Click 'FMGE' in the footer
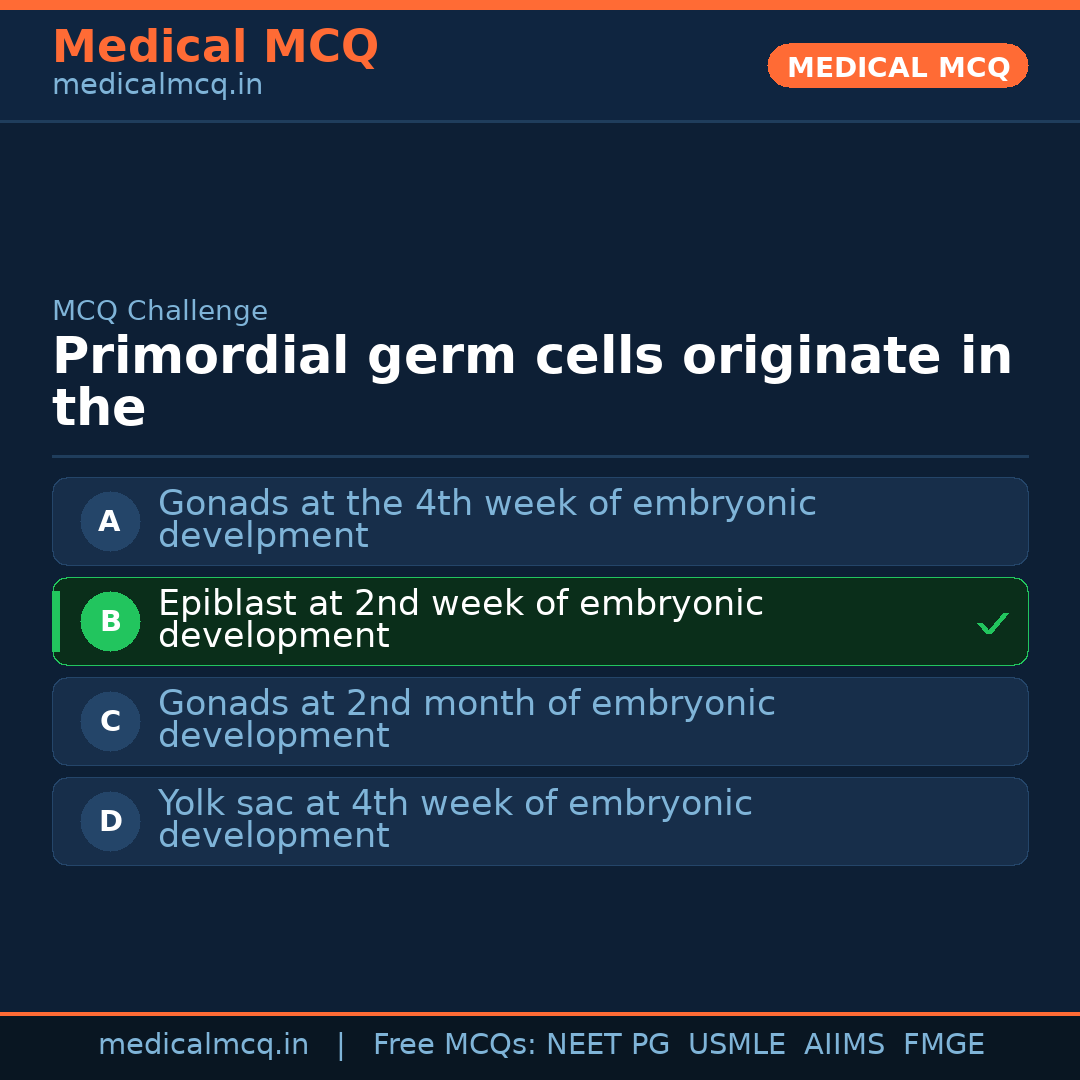 (943, 1045)
